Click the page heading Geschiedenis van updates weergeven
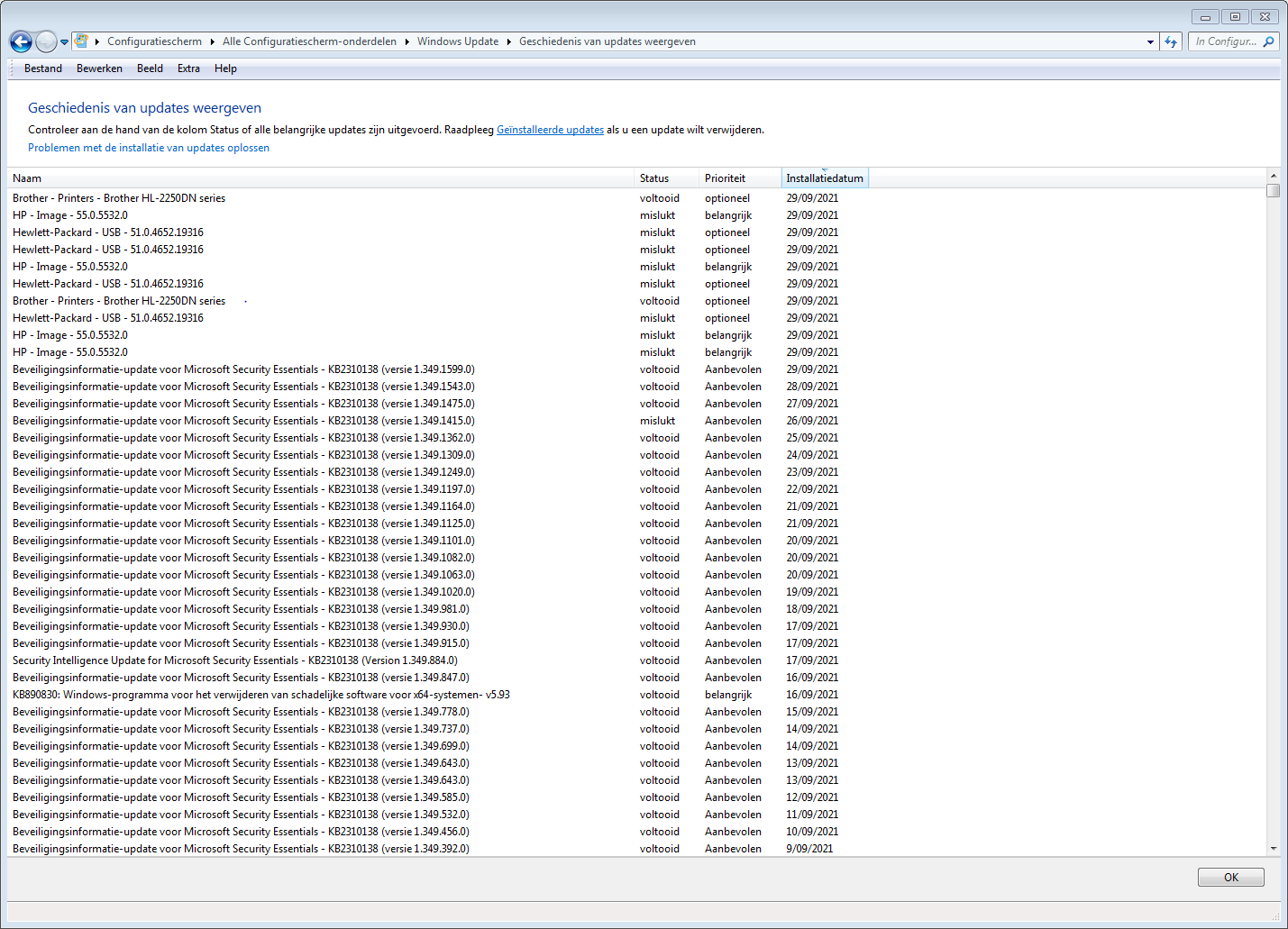 (144, 108)
